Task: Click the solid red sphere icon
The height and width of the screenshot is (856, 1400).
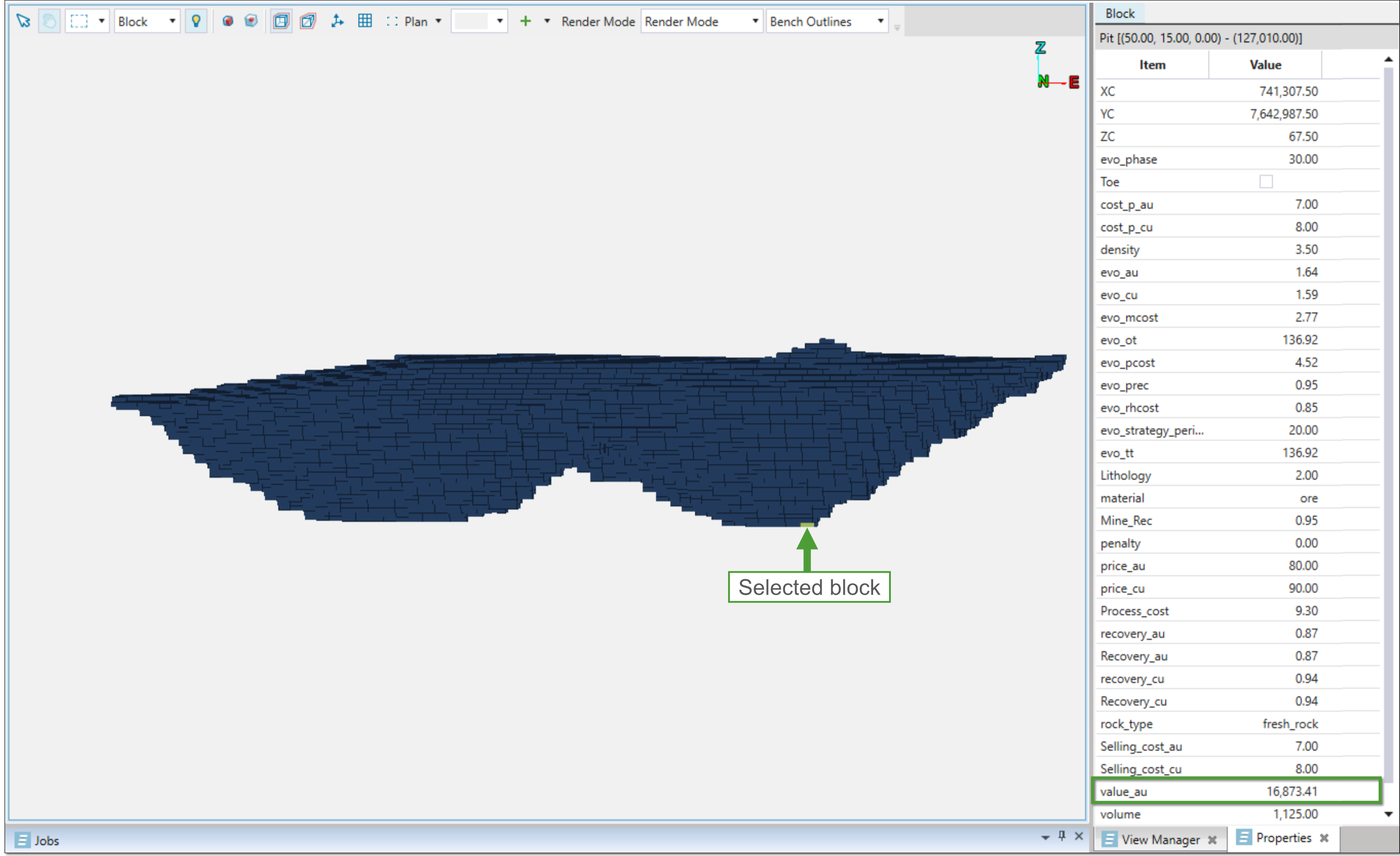Action: 228,21
